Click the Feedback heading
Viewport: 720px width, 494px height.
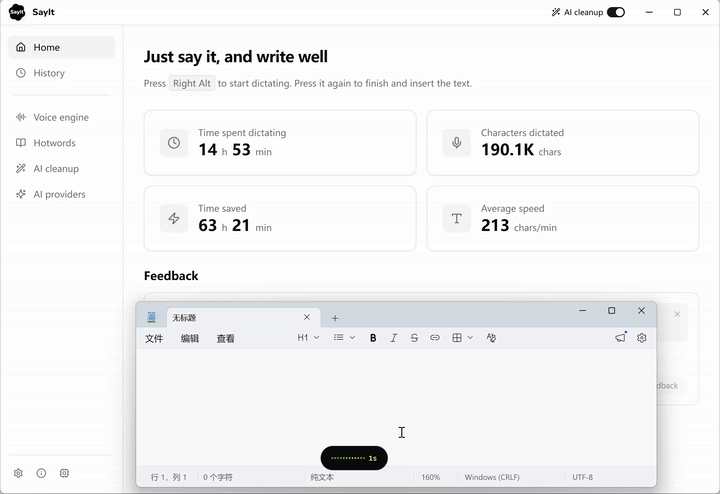pyautogui.click(x=171, y=276)
